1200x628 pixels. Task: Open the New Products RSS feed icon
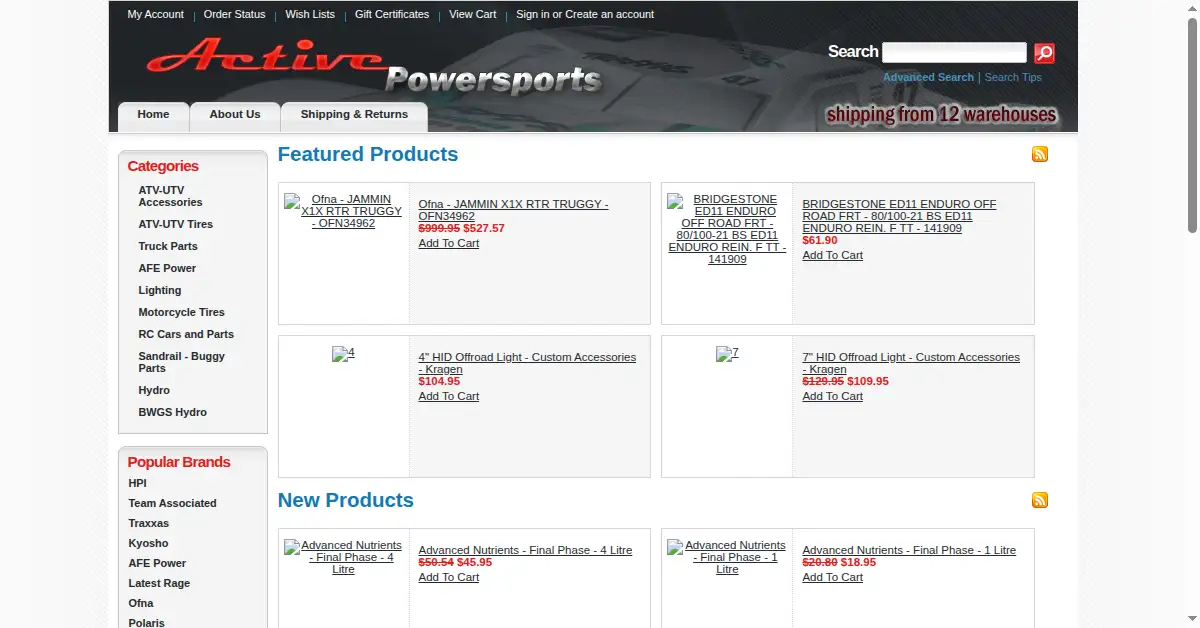(1040, 500)
